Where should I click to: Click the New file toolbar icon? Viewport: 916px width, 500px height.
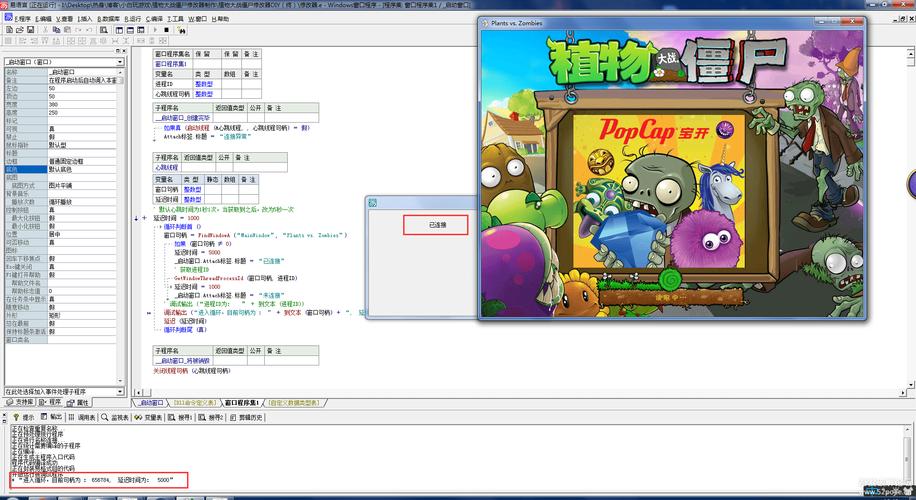click(x=9, y=29)
